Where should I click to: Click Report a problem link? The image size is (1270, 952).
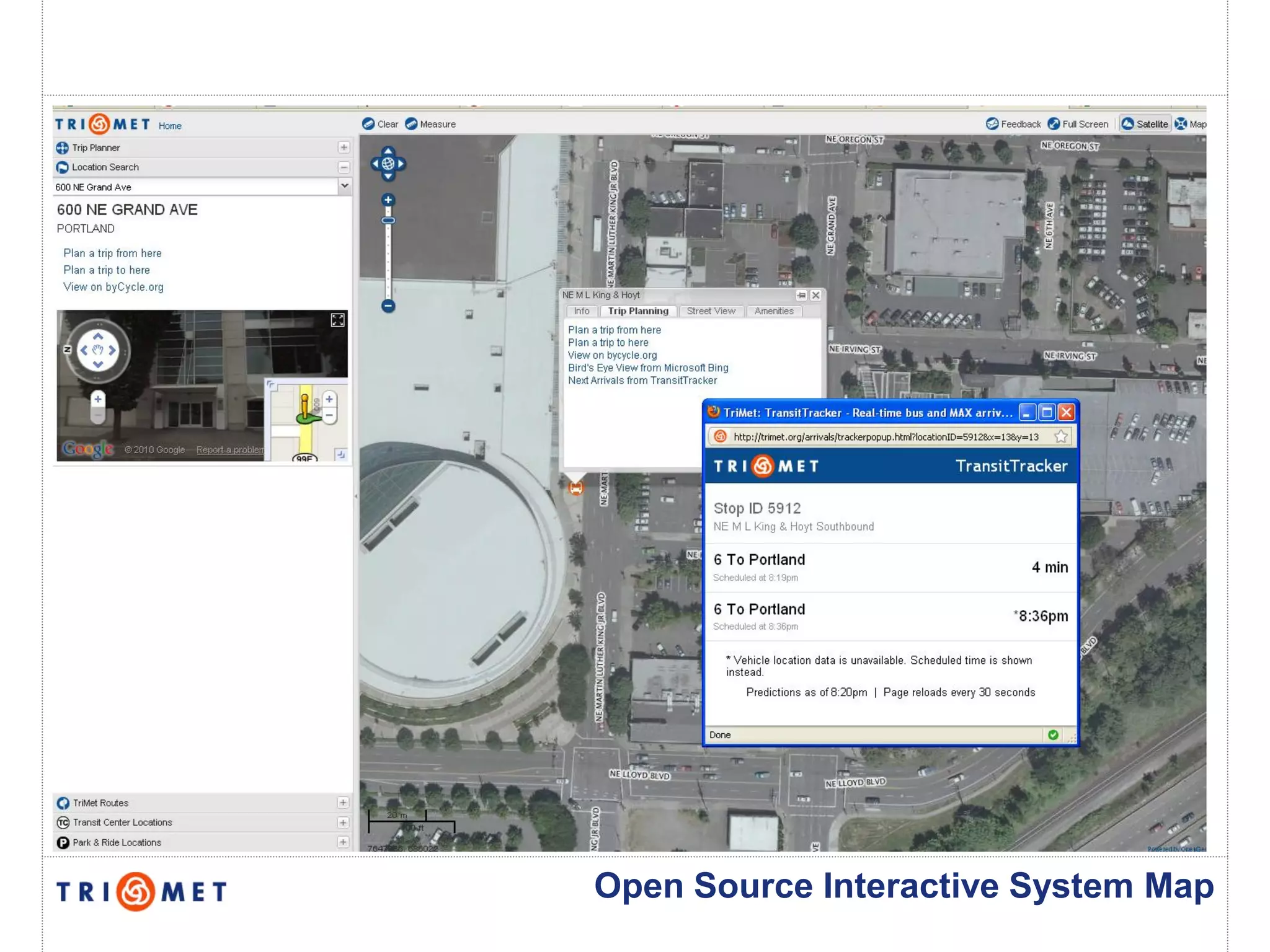[229, 450]
